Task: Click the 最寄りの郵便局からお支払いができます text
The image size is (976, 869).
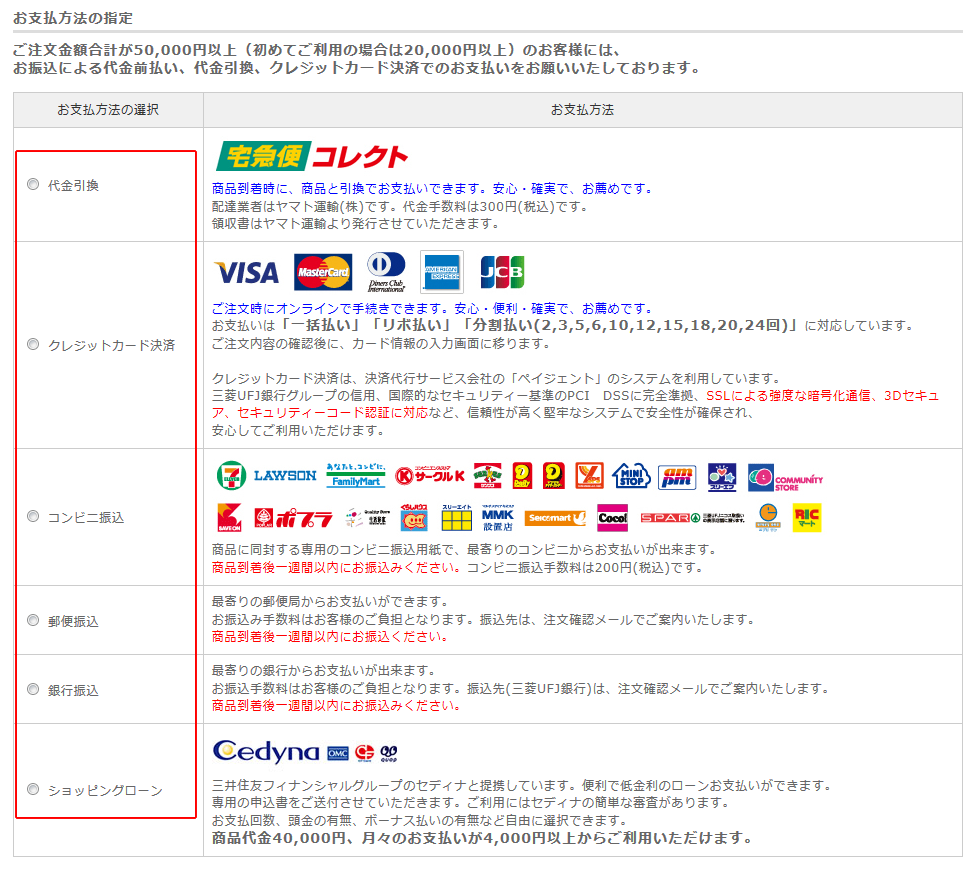Action: pos(331,601)
